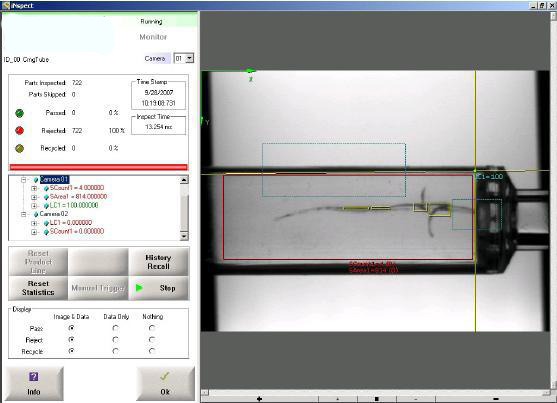Expand the LC1 = 100.000000 node
This screenshot has height=403, width=557.
(34, 206)
